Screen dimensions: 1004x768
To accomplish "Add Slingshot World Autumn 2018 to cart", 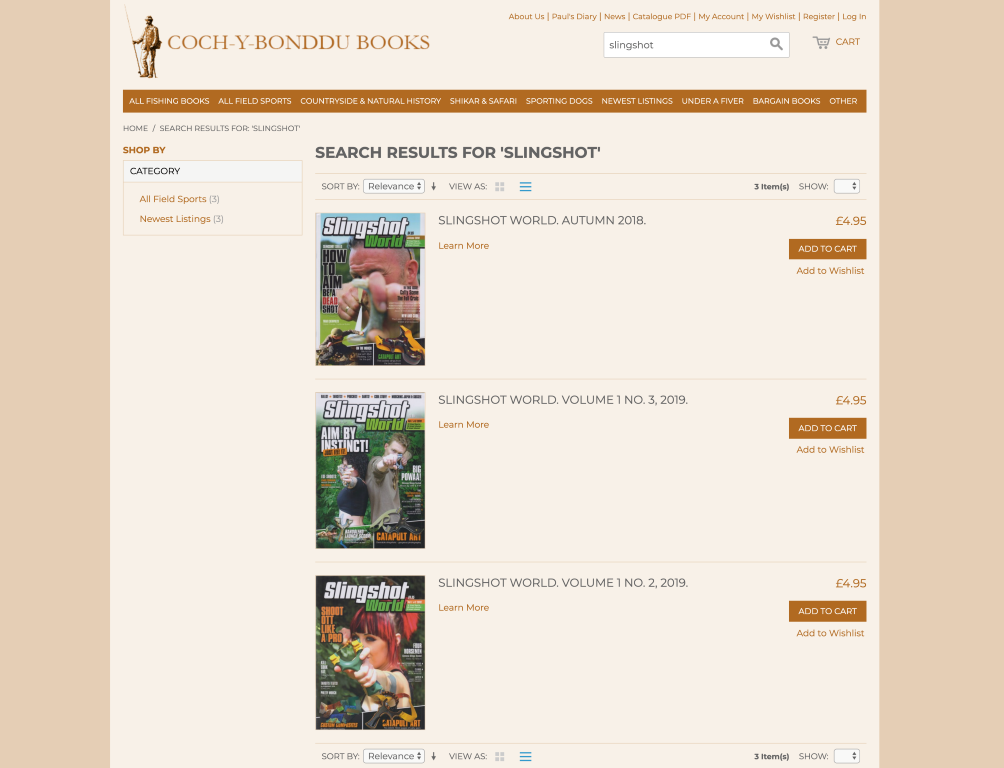I will point(827,249).
